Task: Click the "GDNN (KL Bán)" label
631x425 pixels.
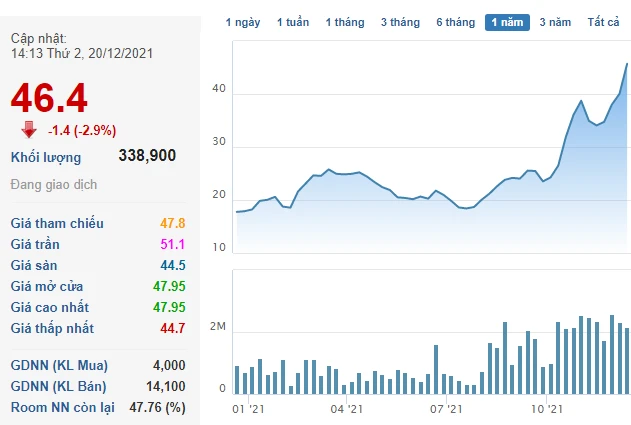Action: tap(59, 386)
